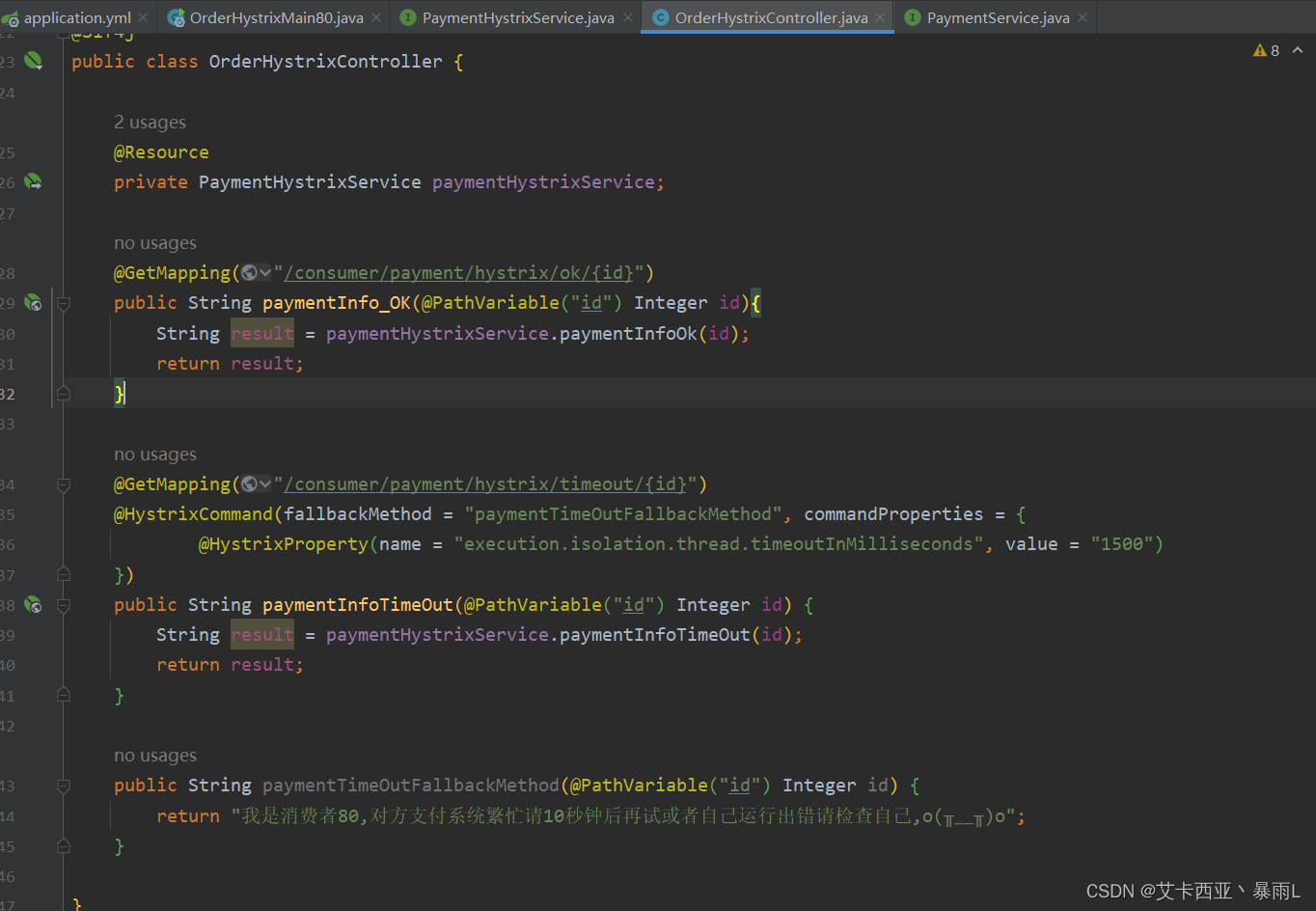The width and height of the screenshot is (1316, 911).
Task: Click the PaymentHystrixService type name in field declaration
Action: click(310, 182)
